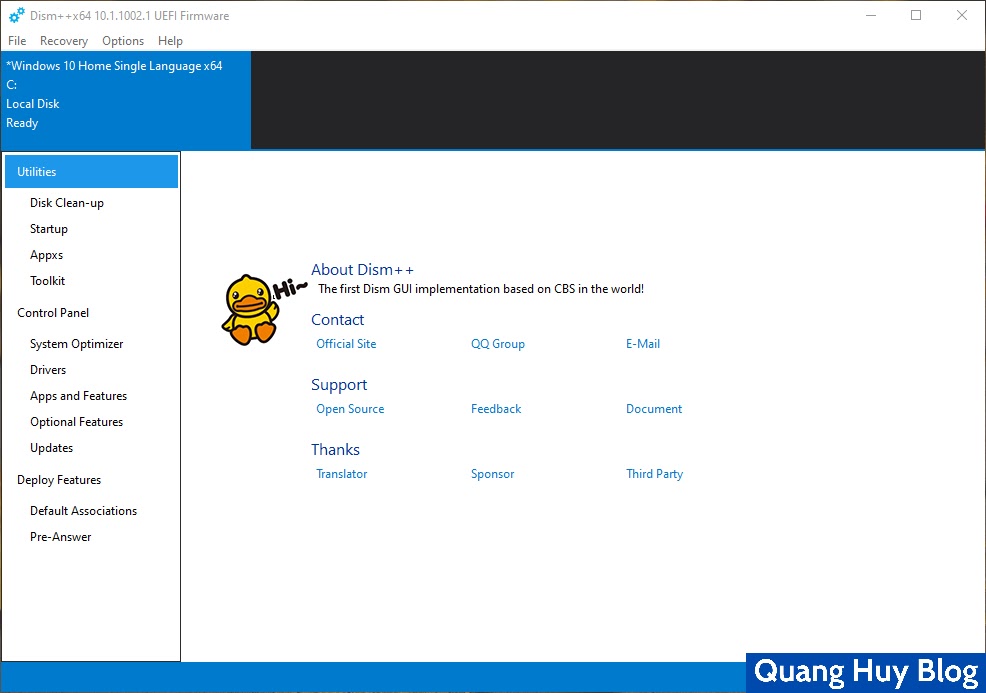Maximize the Dism++ window
986x693 pixels.
coord(916,16)
